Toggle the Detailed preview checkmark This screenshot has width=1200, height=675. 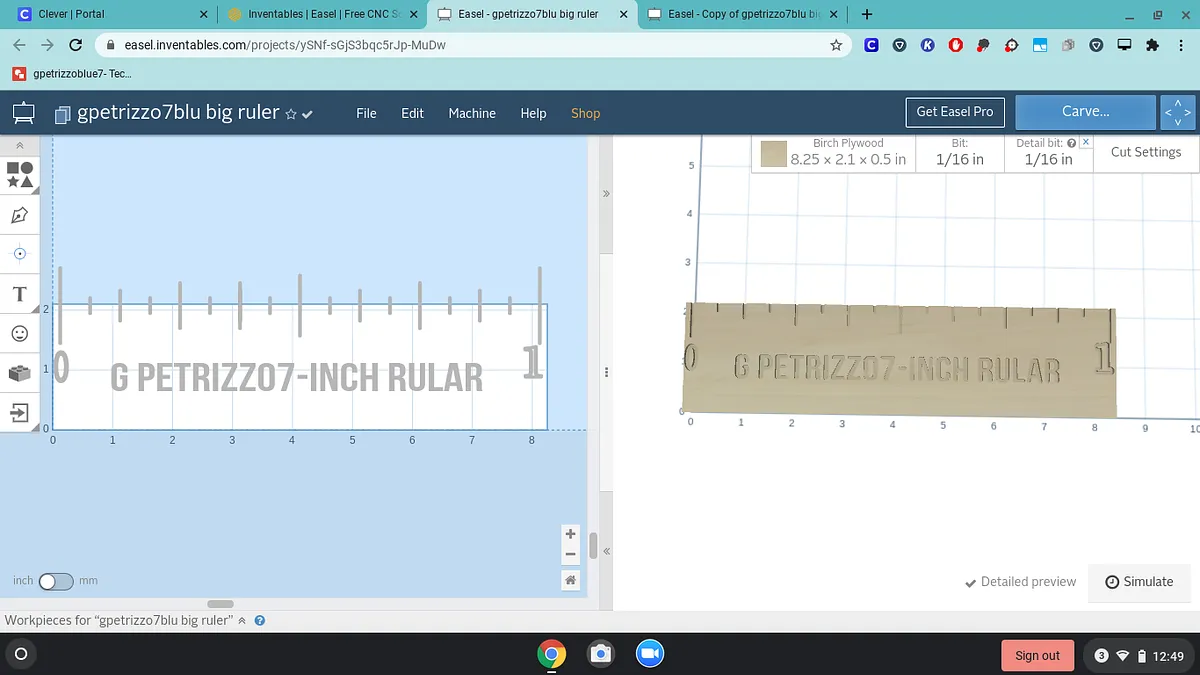[1020, 582]
